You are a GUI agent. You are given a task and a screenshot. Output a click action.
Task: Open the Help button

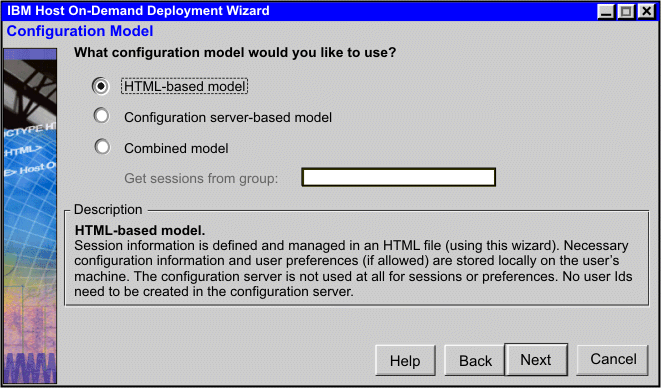[405, 361]
